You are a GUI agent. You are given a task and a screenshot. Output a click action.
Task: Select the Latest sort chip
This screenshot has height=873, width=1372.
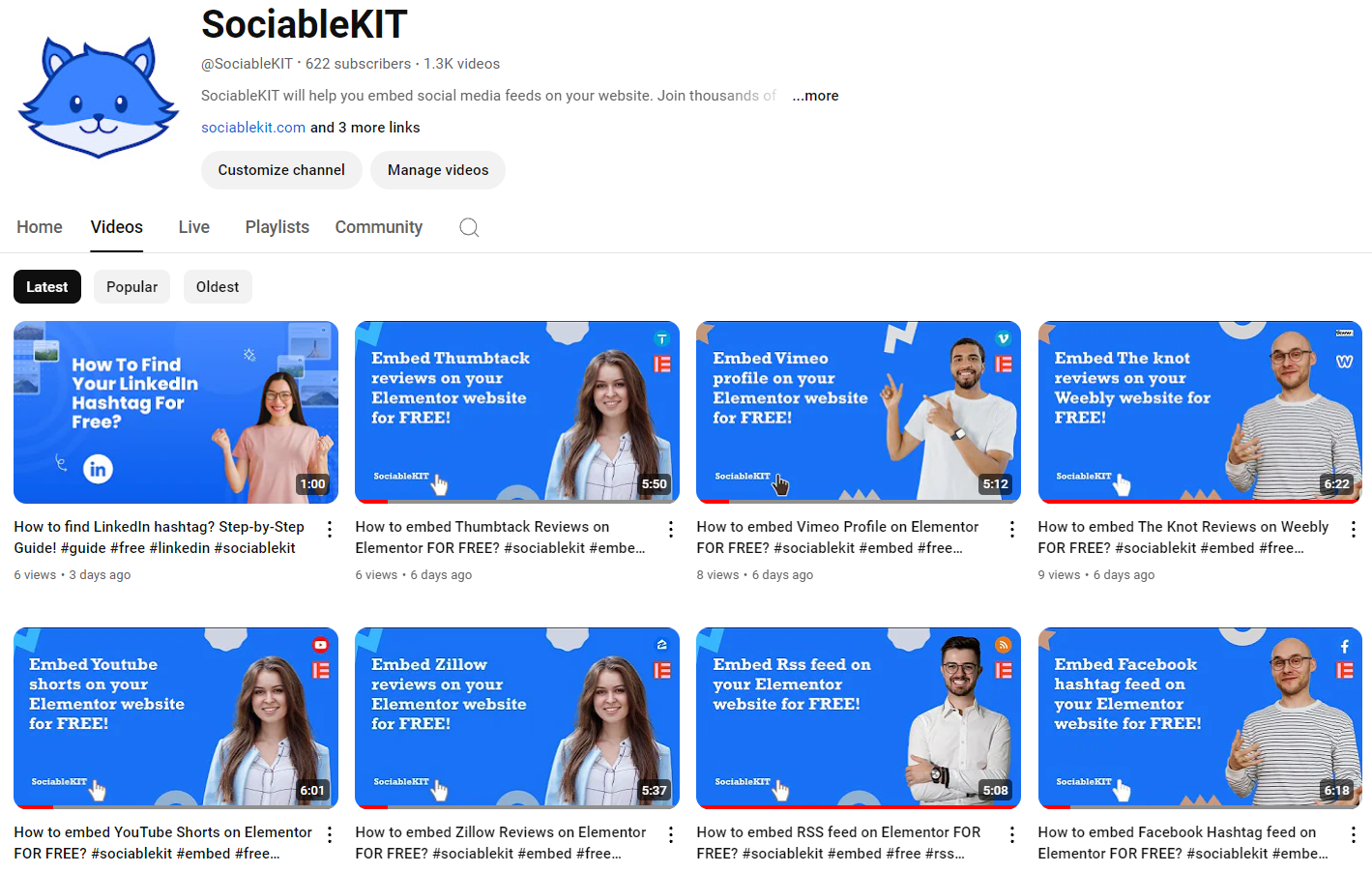(47, 287)
